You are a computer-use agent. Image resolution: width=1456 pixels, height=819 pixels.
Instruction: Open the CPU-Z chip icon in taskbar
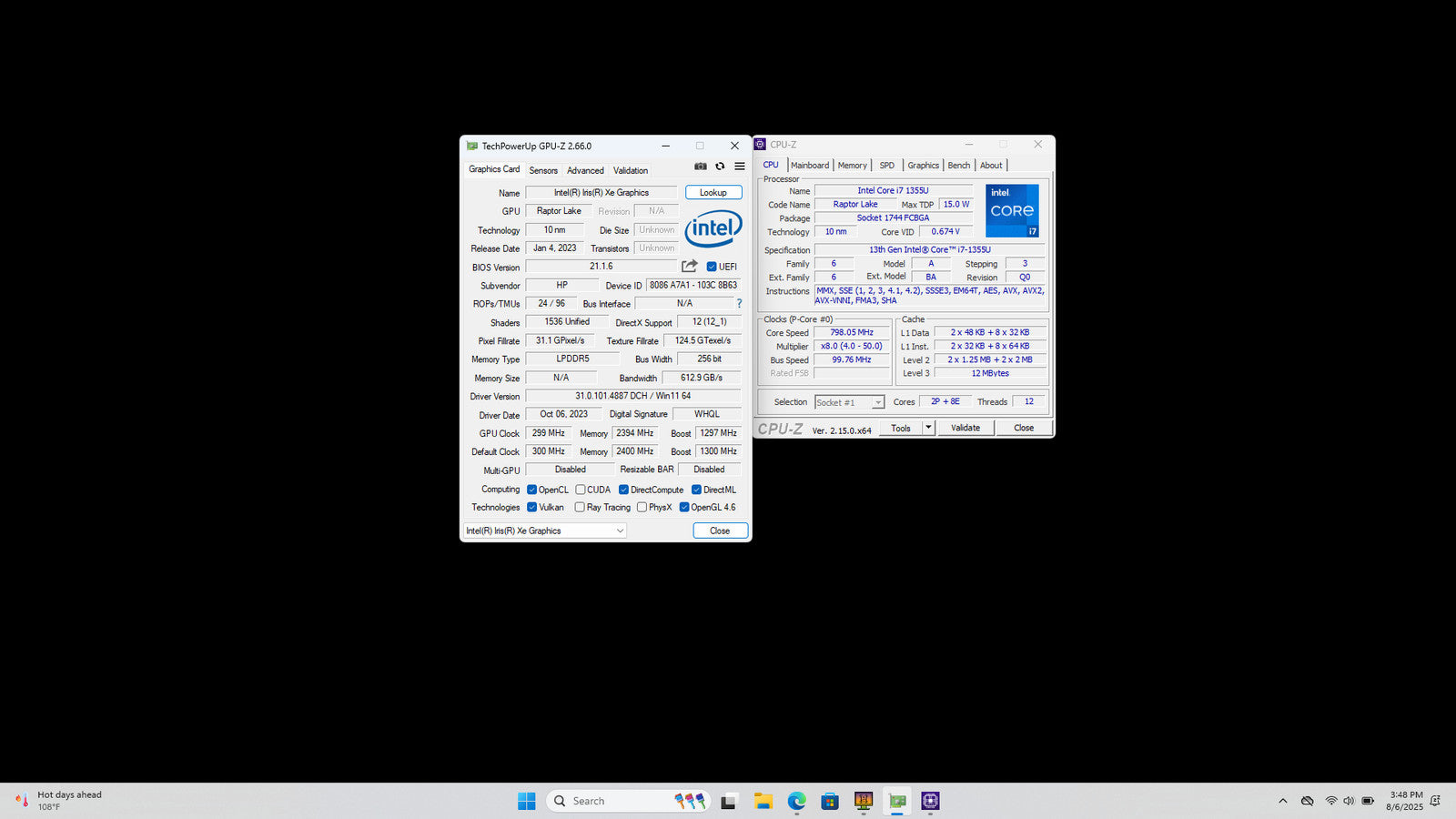point(930,801)
